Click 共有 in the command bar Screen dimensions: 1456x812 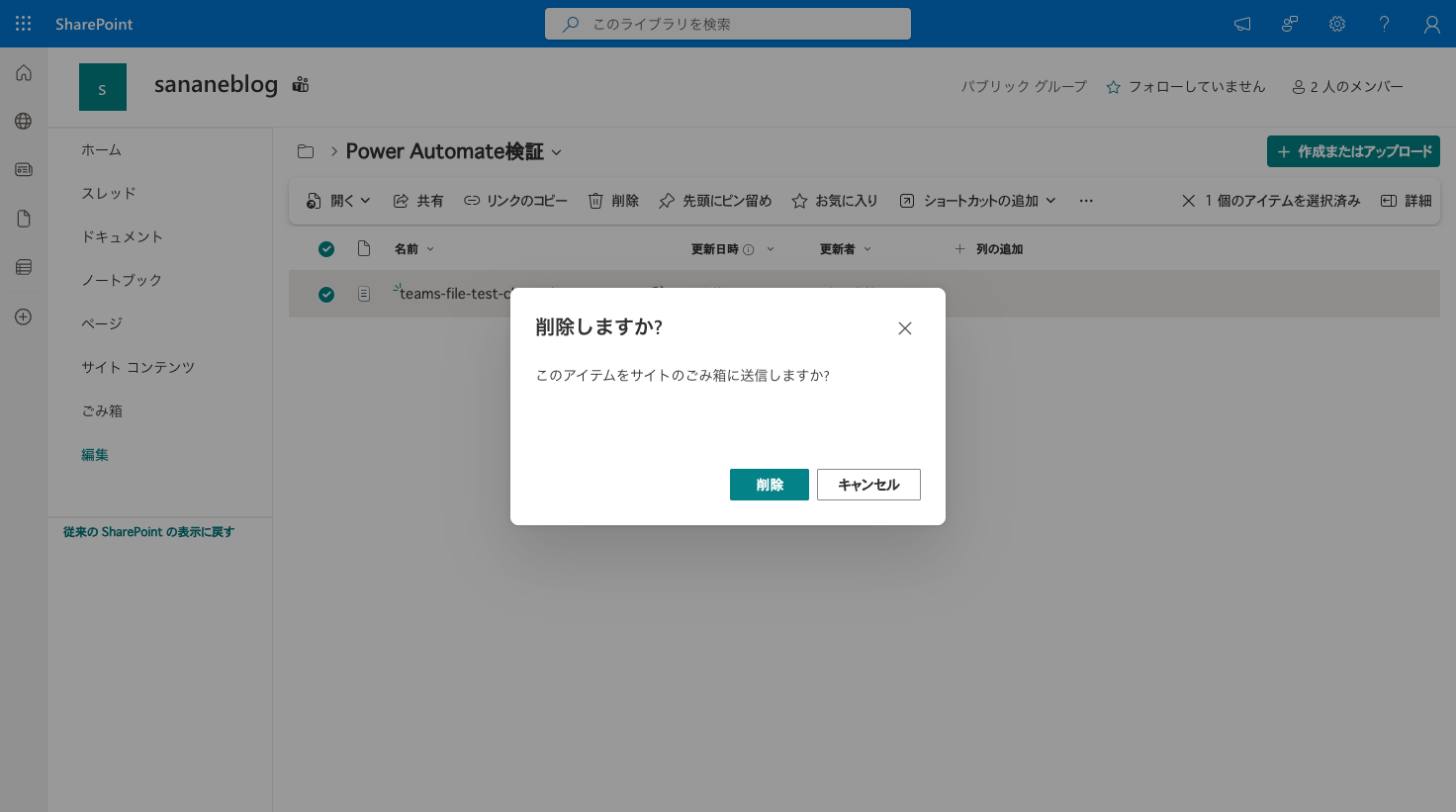click(418, 201)
